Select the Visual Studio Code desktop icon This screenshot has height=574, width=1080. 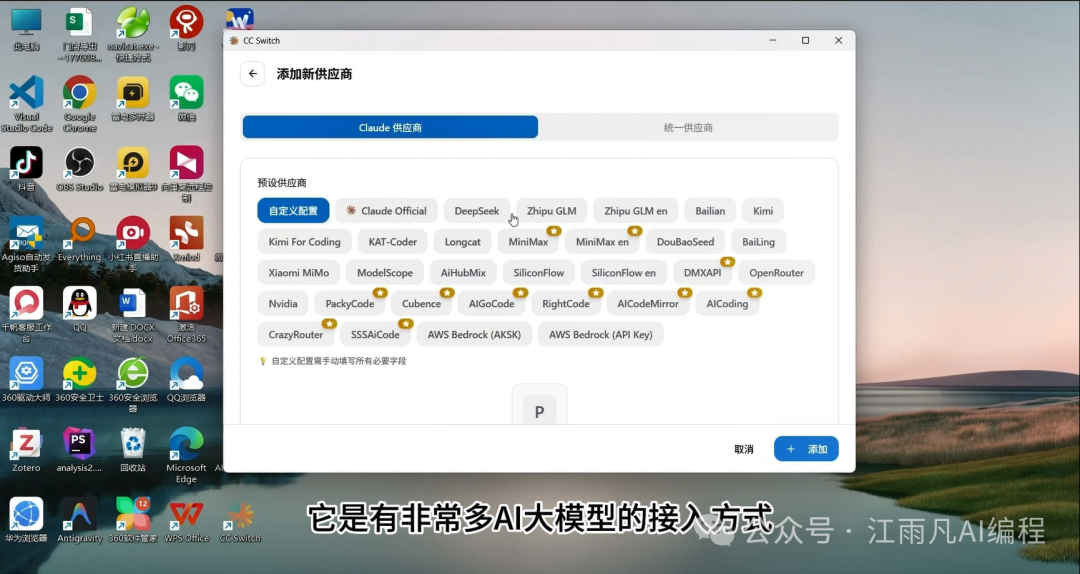tap(26, 104)
